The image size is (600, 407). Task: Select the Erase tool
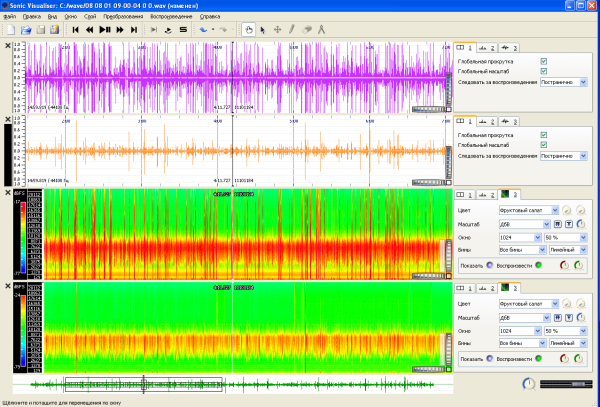(x=307, y=29)
